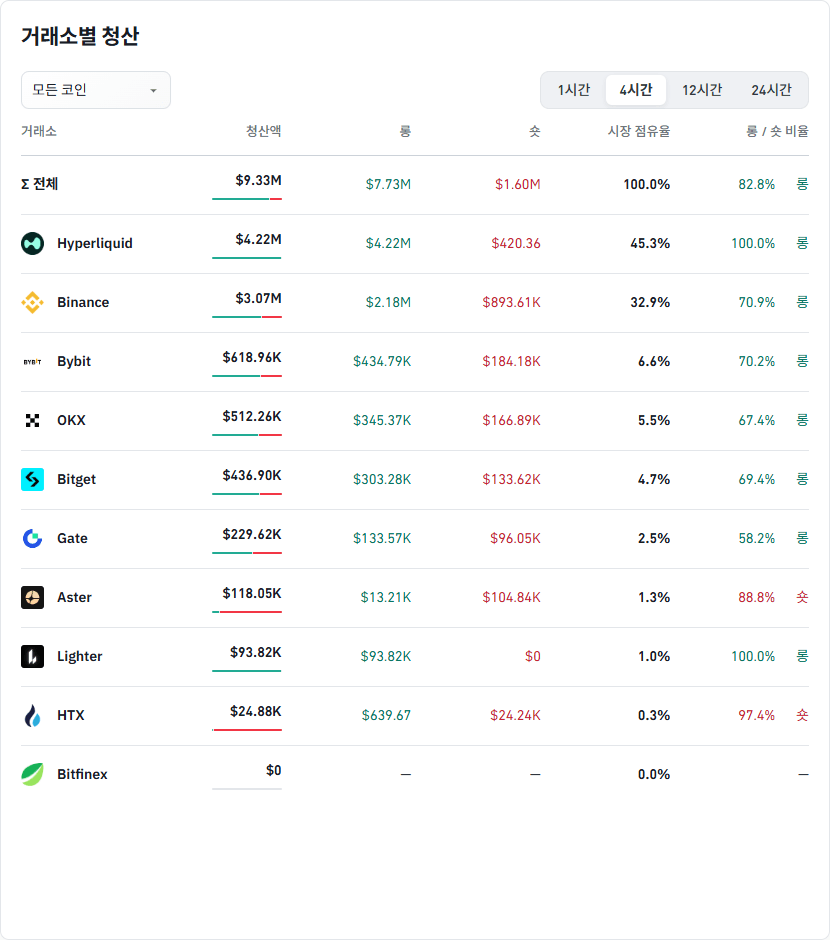Open the OKX exchange name link
830x940 pixels.
(71, 420)
